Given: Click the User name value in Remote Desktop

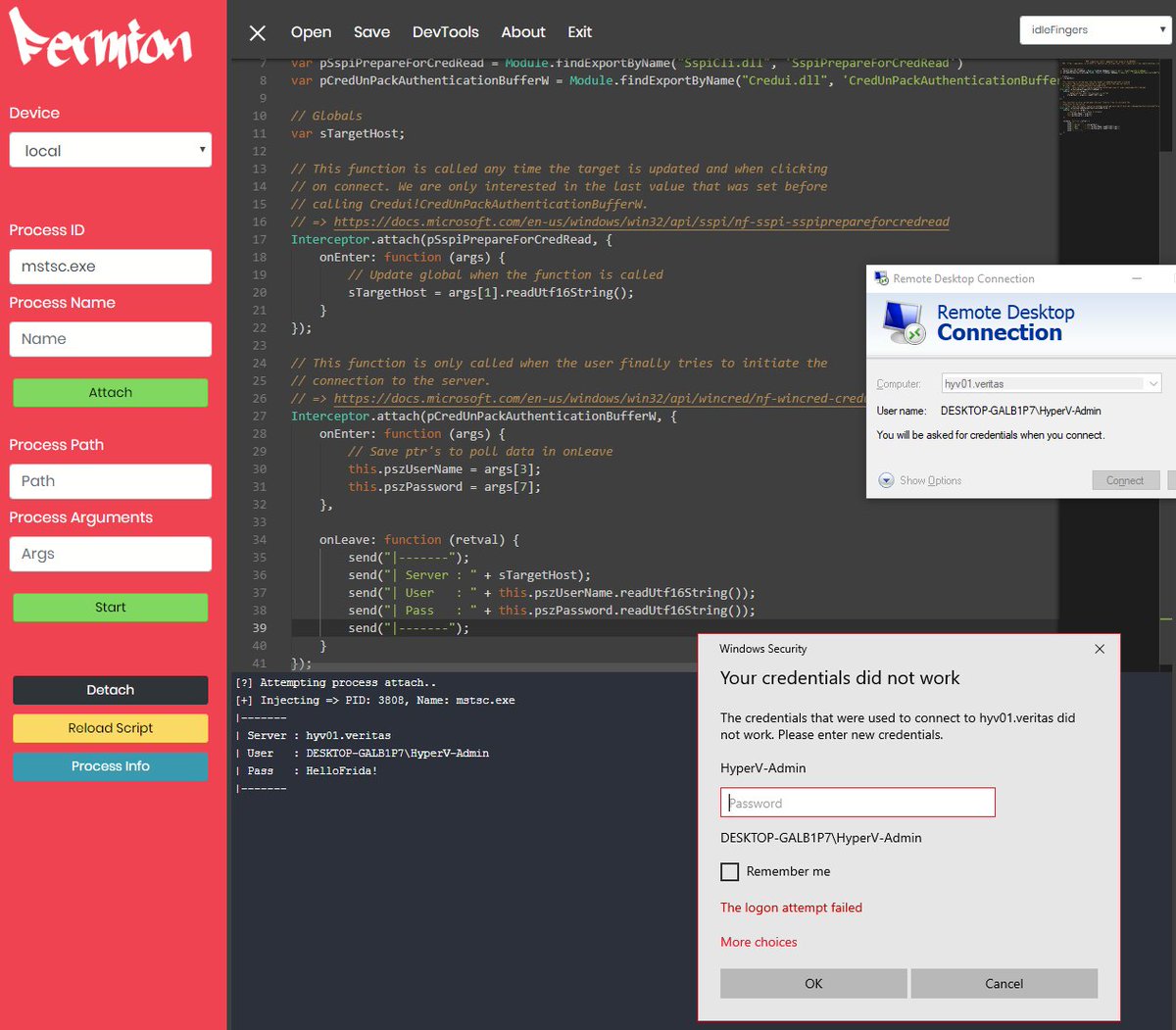Looking at the screenshot, I should pos(1021,411).
